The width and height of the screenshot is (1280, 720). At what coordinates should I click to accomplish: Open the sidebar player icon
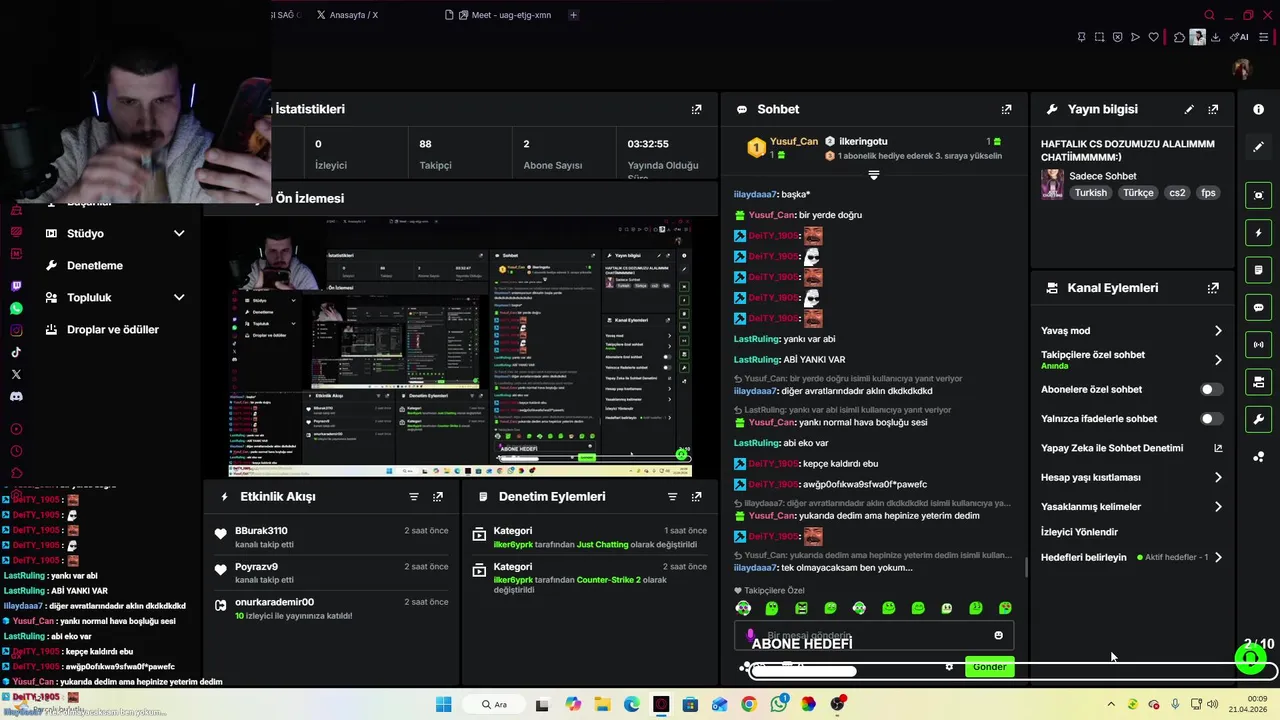click(x=16, y=429)
